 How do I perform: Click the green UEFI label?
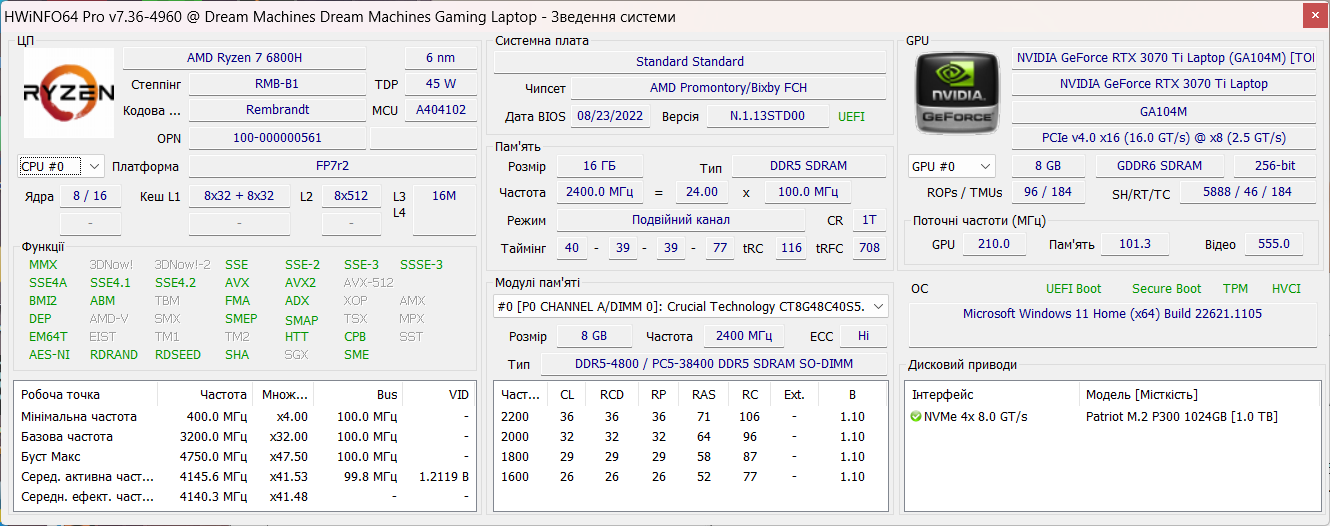pyautogui.click(x=852, y=117)
